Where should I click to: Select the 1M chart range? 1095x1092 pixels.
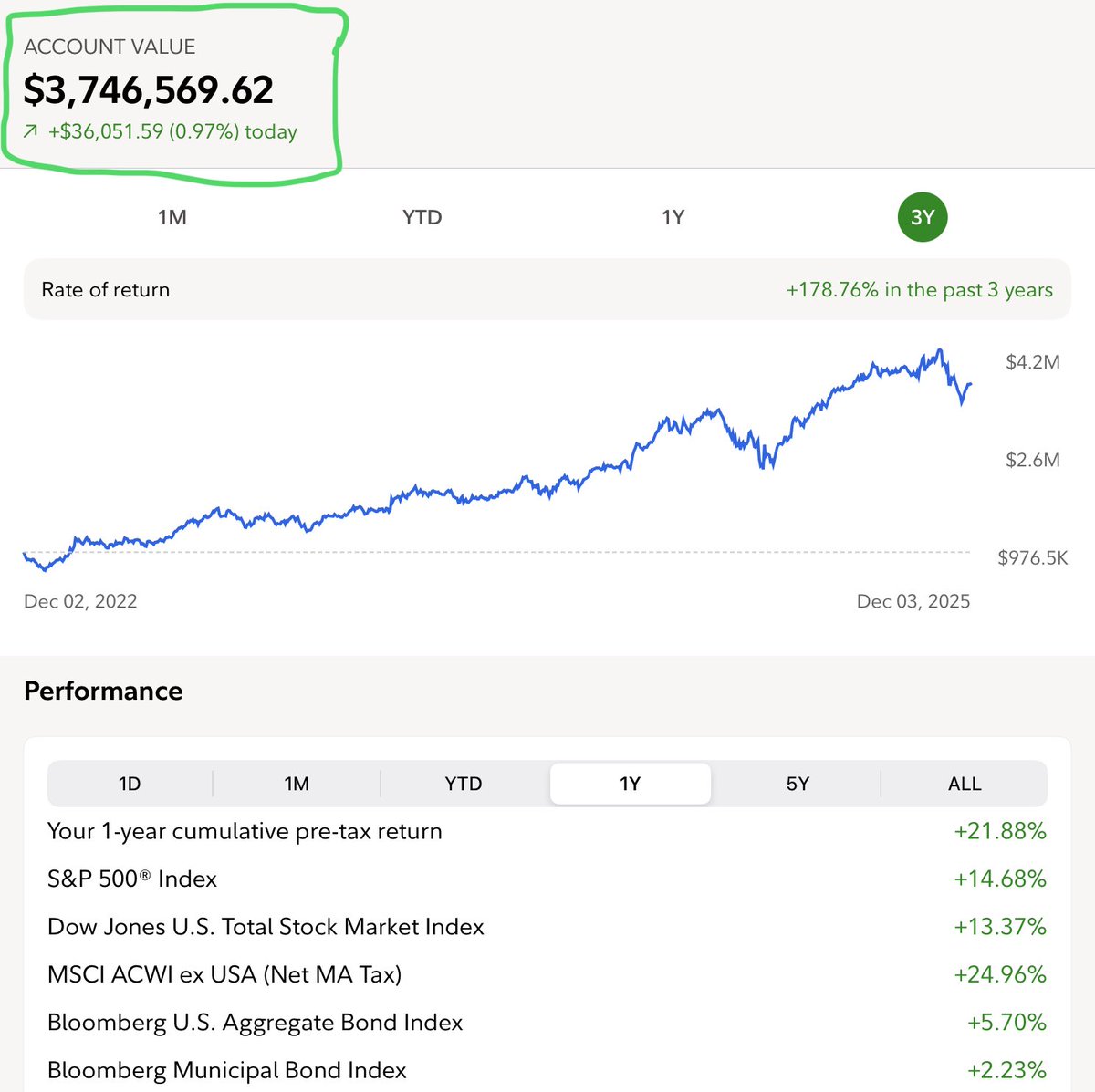point(172,217)
